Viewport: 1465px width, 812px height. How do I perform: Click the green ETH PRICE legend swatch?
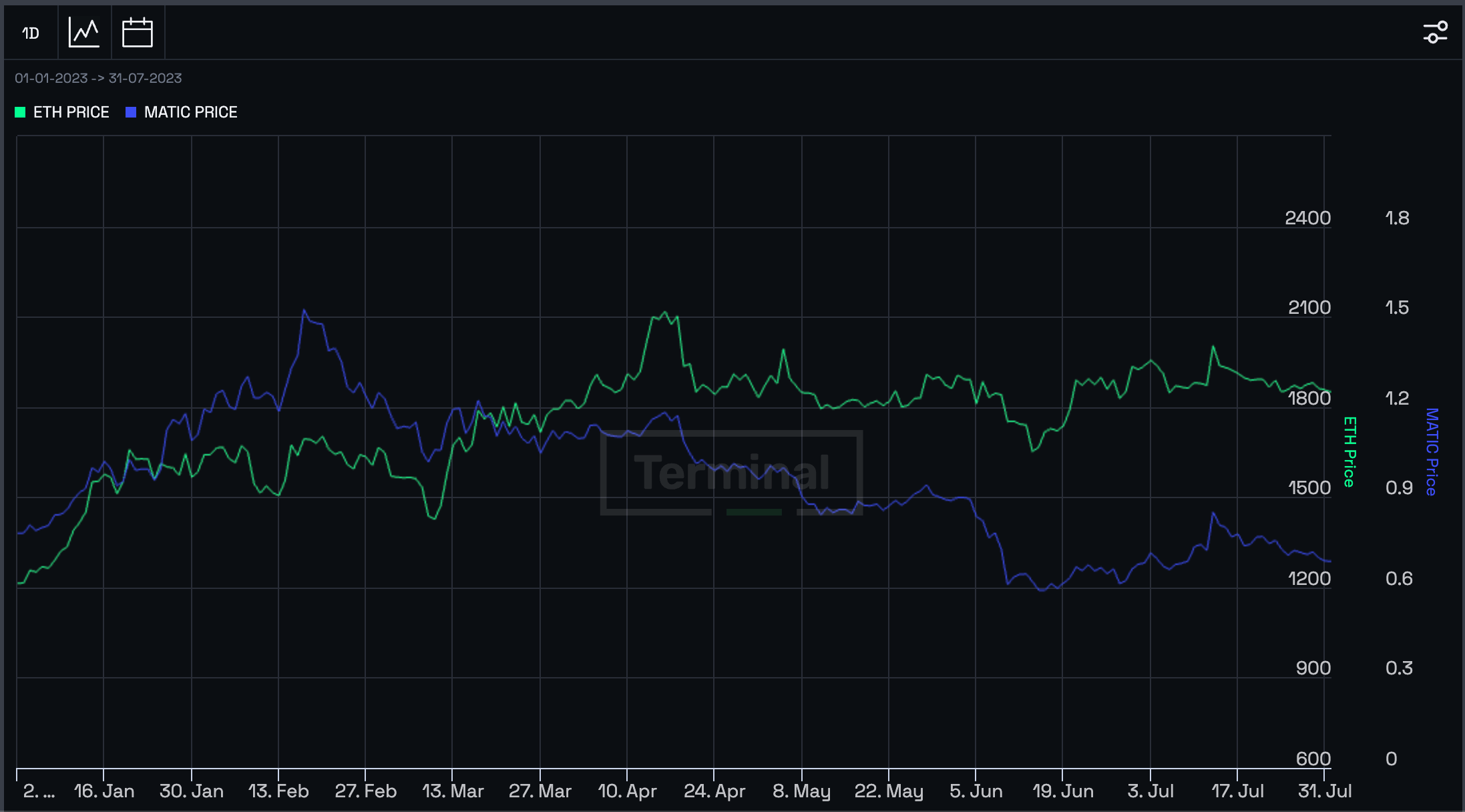click(20, 112)
